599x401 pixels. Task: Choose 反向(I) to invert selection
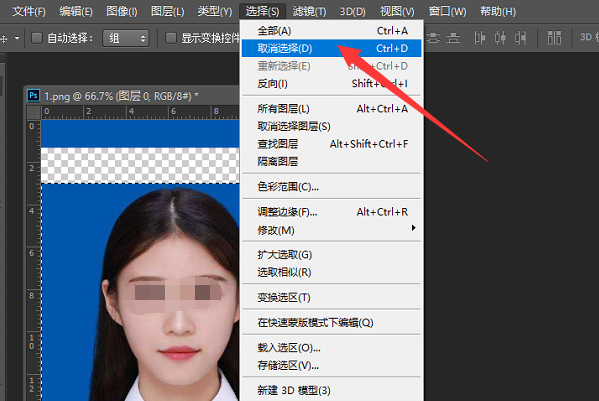332,83
